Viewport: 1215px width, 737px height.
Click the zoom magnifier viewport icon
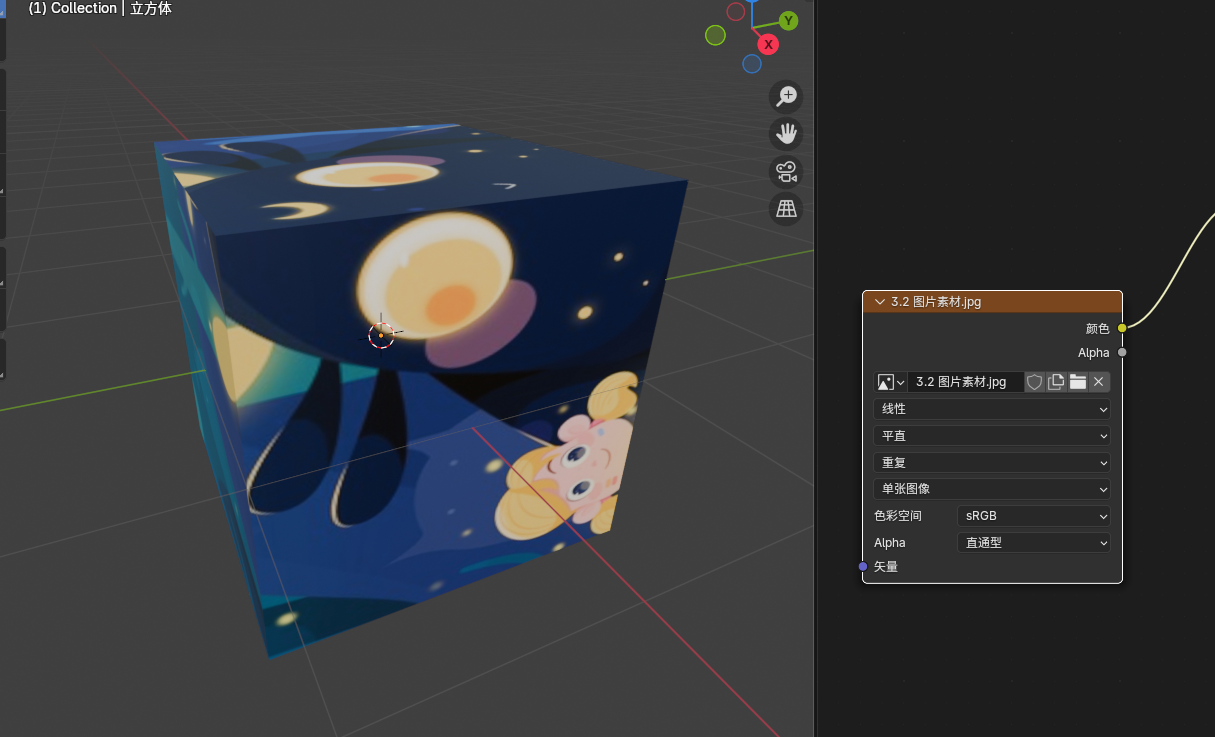(786, 96)
